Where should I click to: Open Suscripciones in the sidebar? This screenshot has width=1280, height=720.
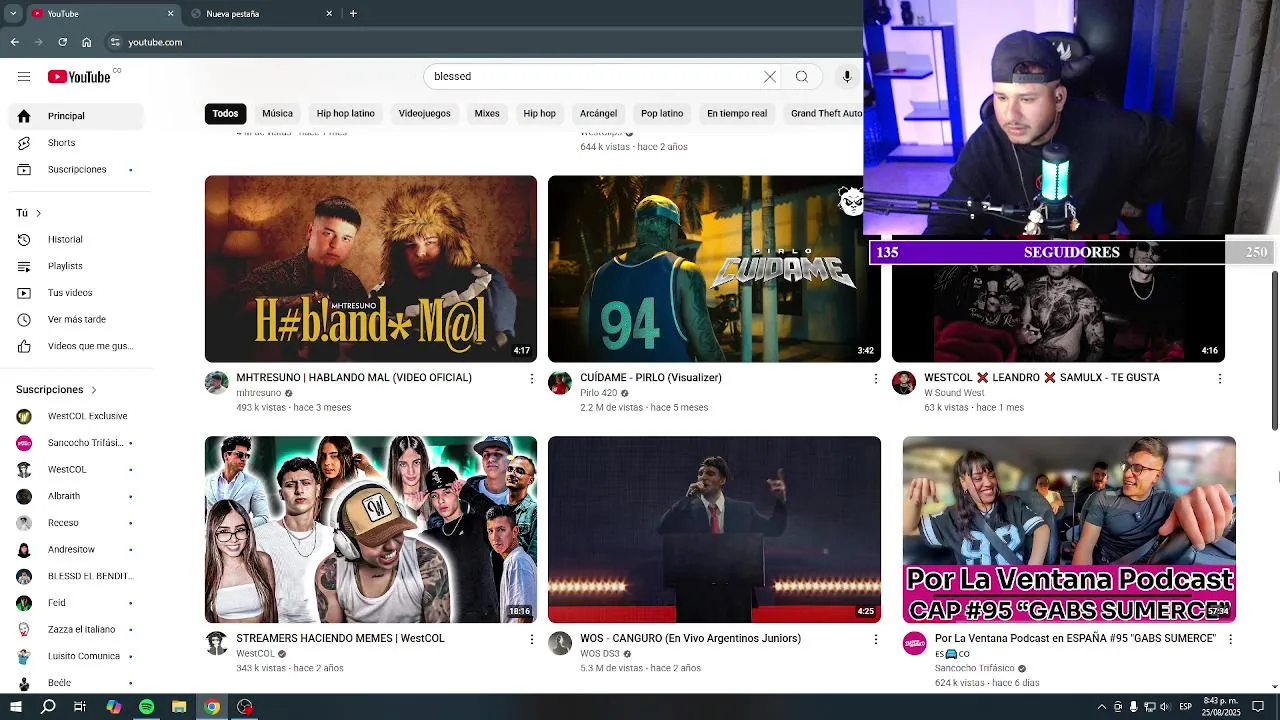[x=76, y=170]
